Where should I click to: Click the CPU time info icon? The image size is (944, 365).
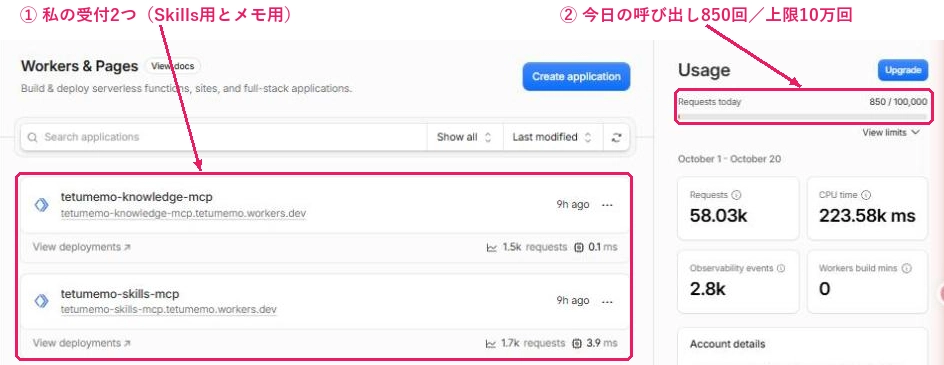(x=866, y=195)
